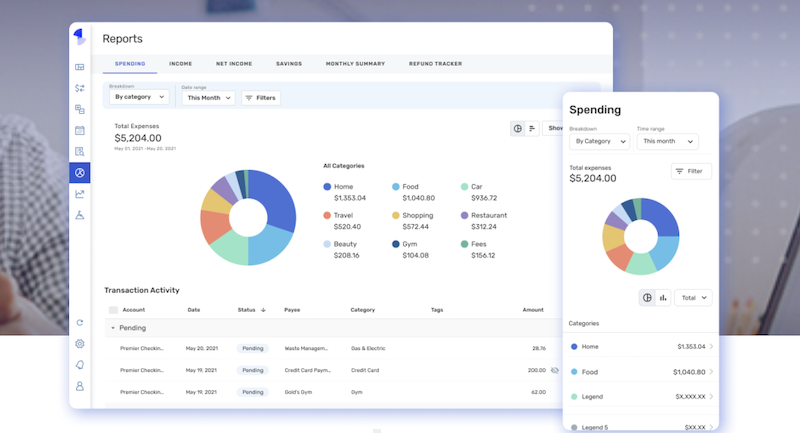
Task: Open the dashboard icon in sidebar
Action: tap(80, 67)
